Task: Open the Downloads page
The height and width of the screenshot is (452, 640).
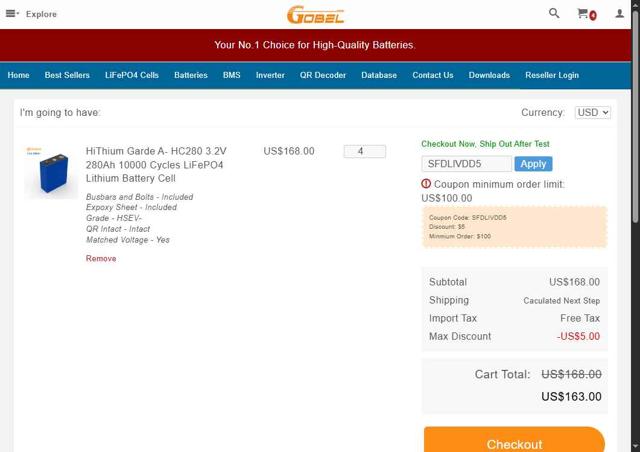Action: (489, 75)
